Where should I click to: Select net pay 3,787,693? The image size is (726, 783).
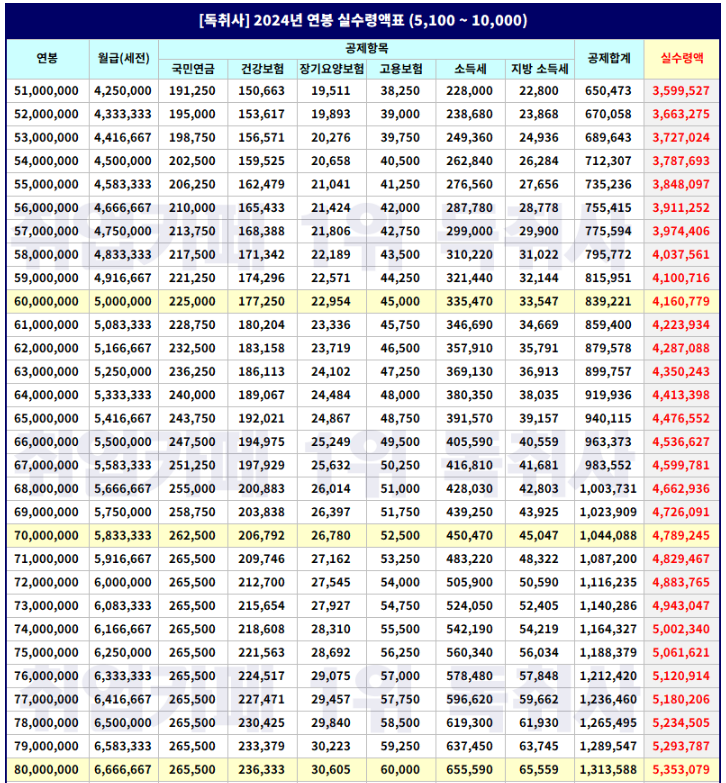pyautogui.click(x=681, y=161)
